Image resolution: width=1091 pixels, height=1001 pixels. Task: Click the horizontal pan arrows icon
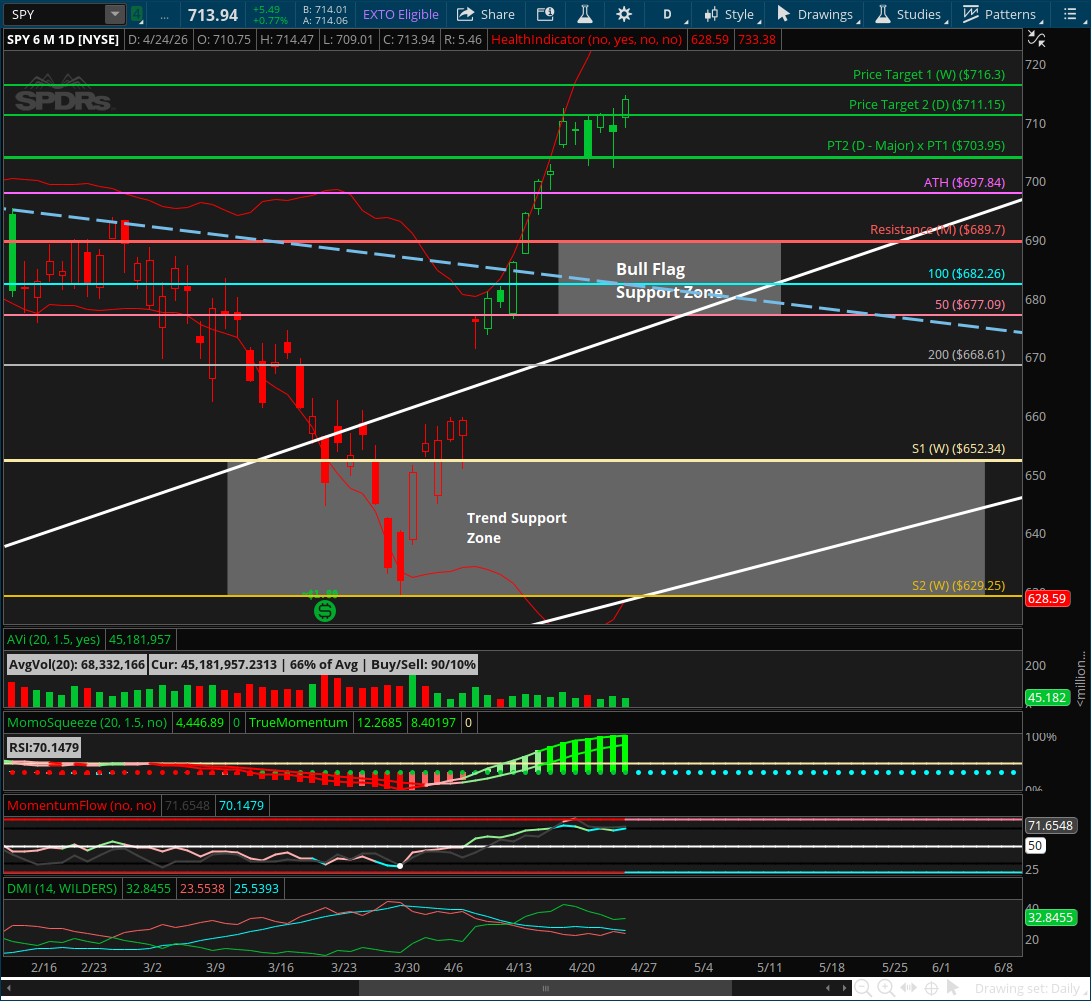(909, 988)
